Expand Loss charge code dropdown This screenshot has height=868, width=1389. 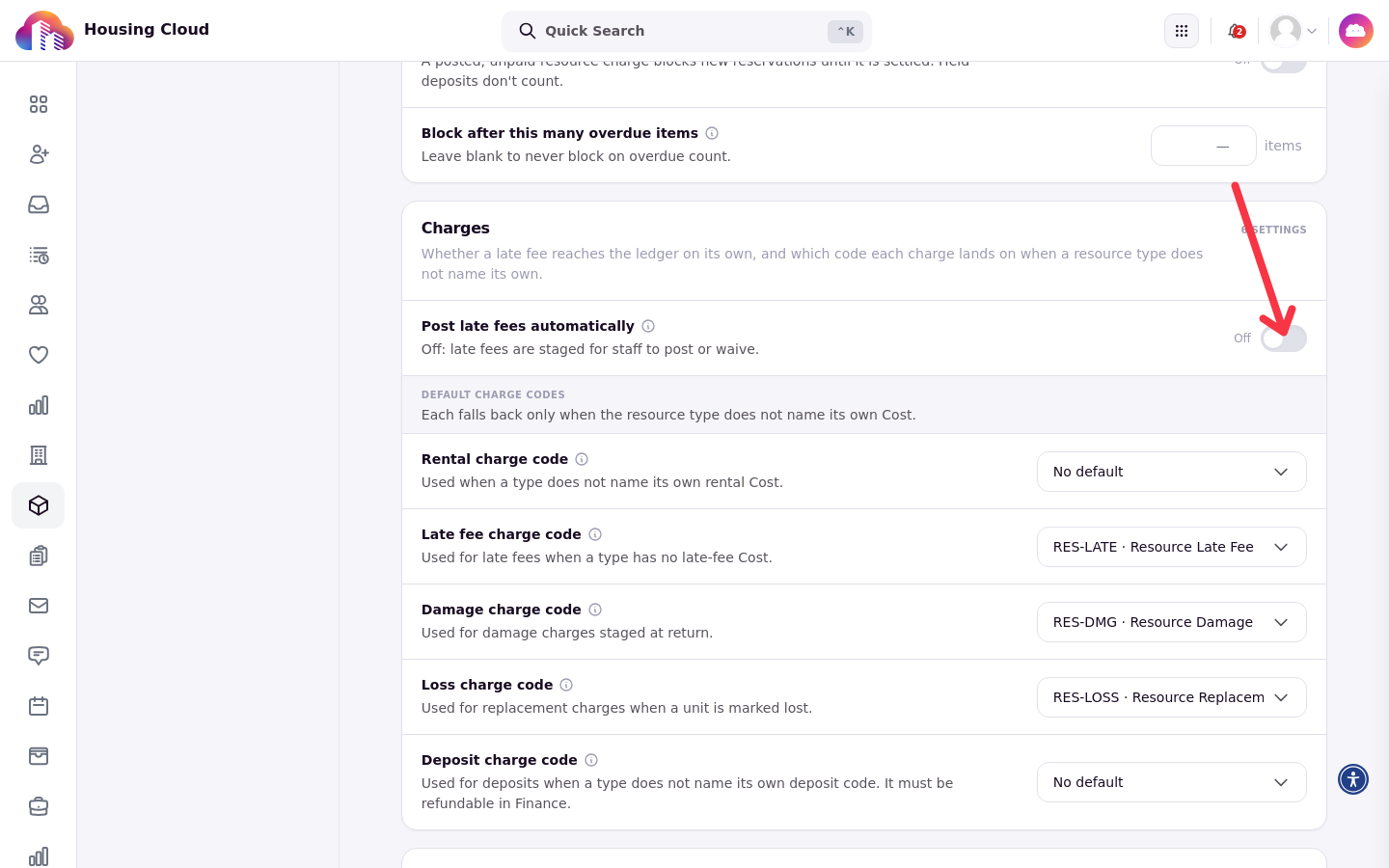pos(1172,697)
